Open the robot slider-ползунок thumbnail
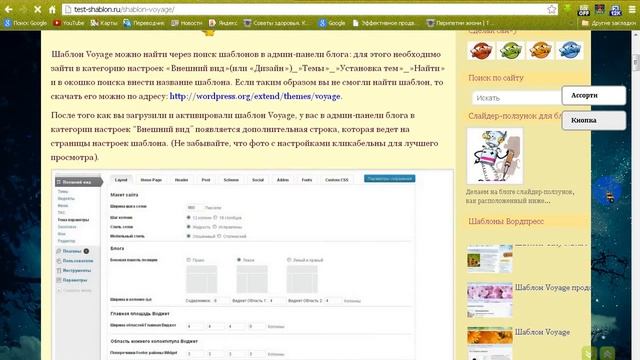Image resolution: width=640 pixels, height=360 pixels. 495,156
